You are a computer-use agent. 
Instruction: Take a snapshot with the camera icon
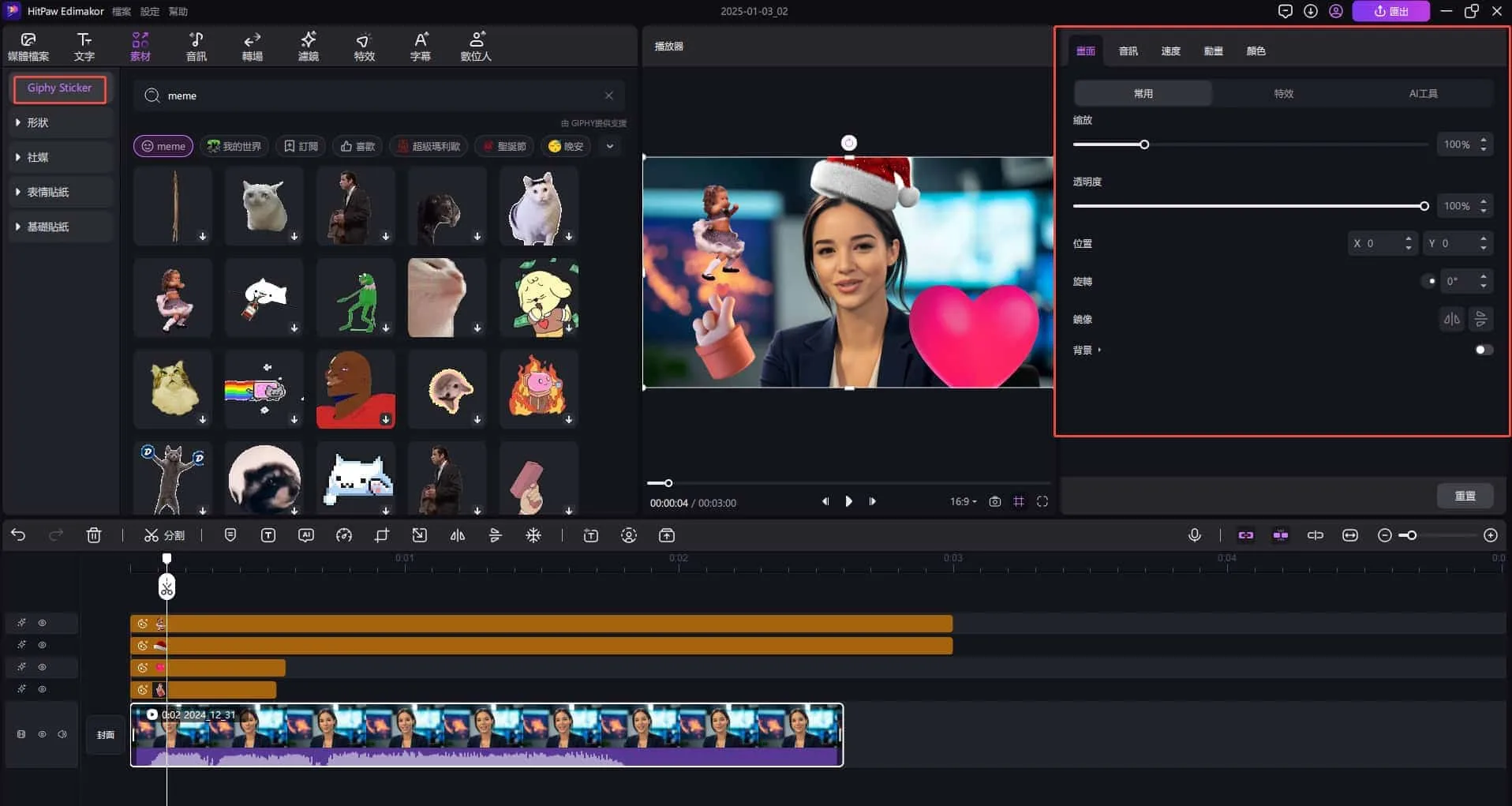click(995, 501)
